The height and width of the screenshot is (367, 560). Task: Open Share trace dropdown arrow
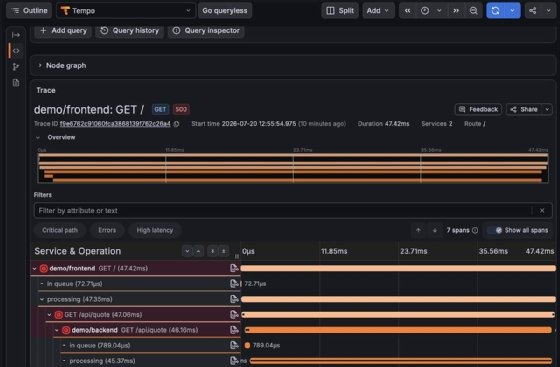[x=547, y=109]
